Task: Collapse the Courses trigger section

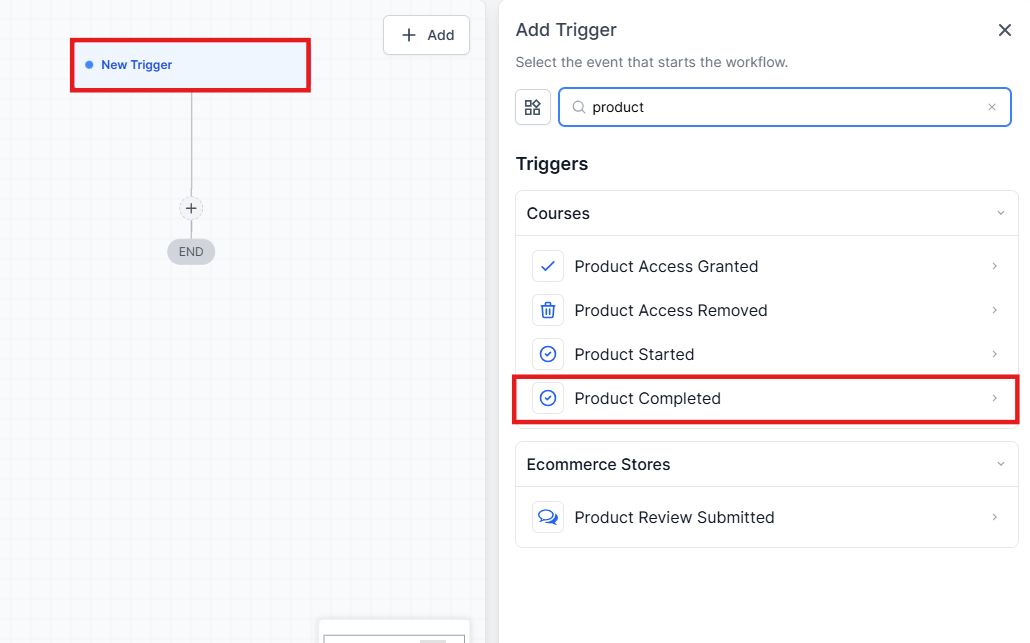Action: (1000, 213)
